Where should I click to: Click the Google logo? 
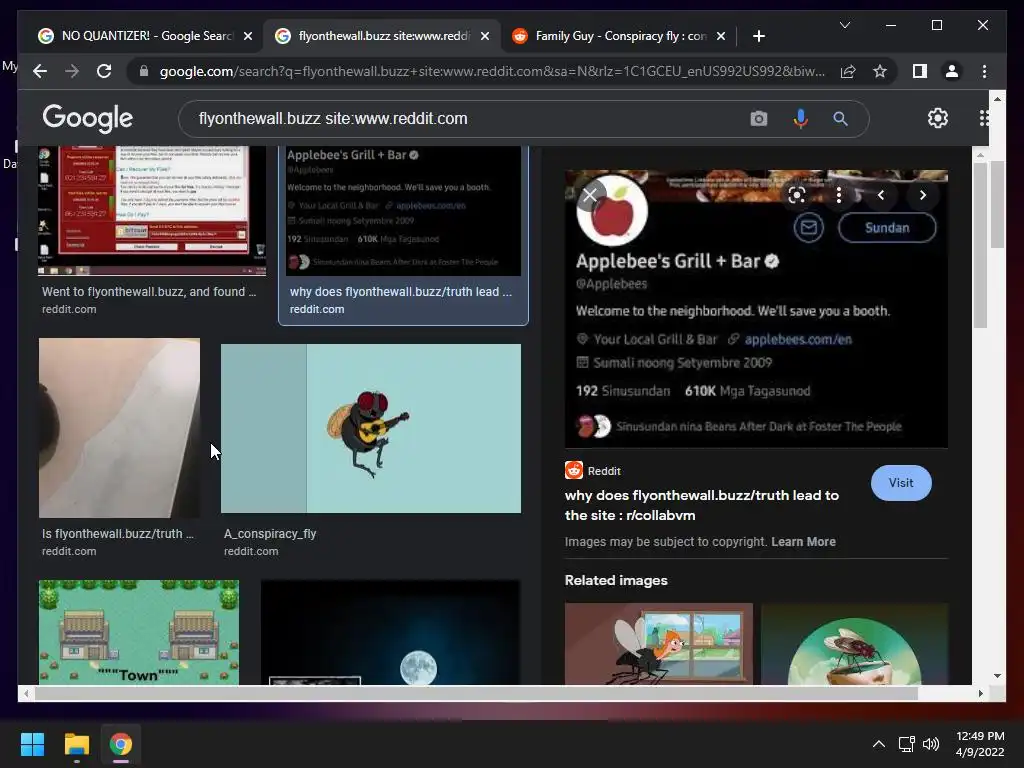(x=88, y=118)
